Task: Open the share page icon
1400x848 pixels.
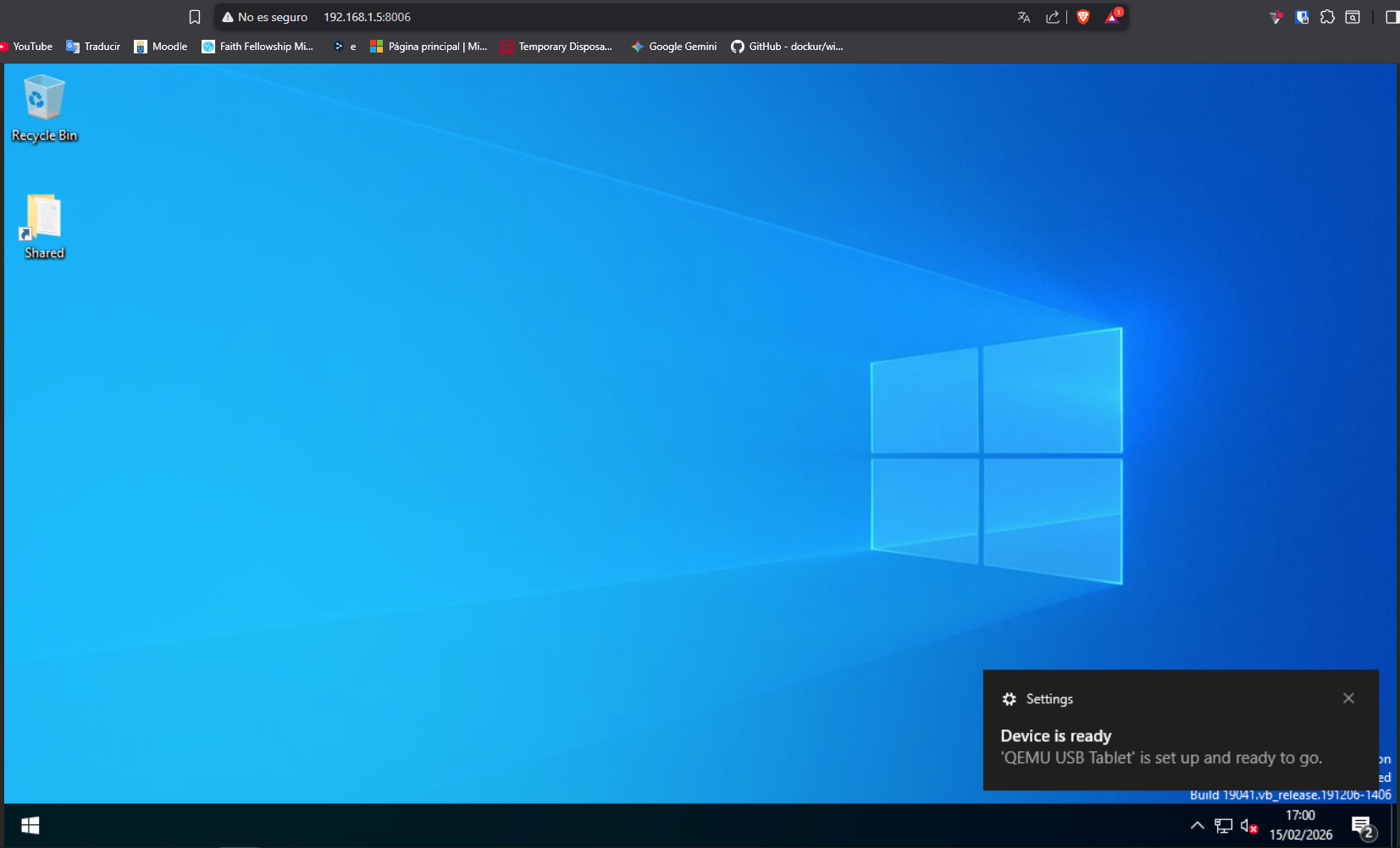Action: point(1053,16)
